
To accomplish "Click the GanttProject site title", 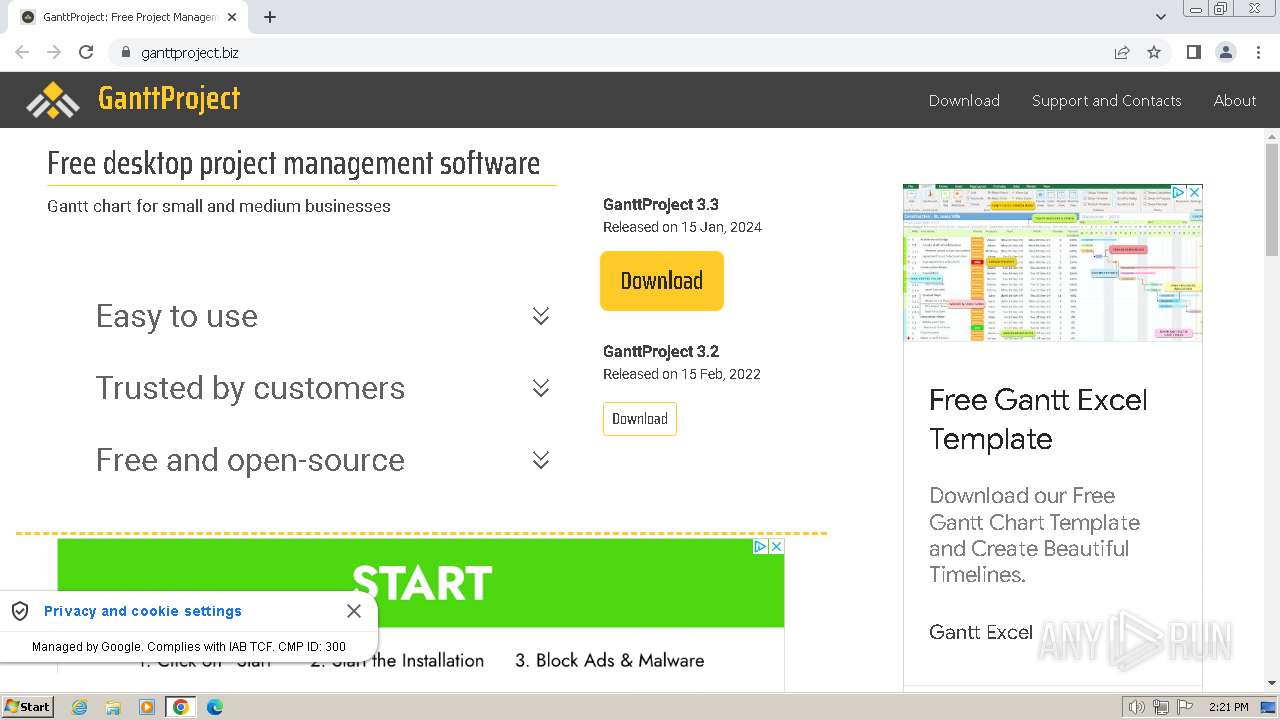I will (169, 99).
